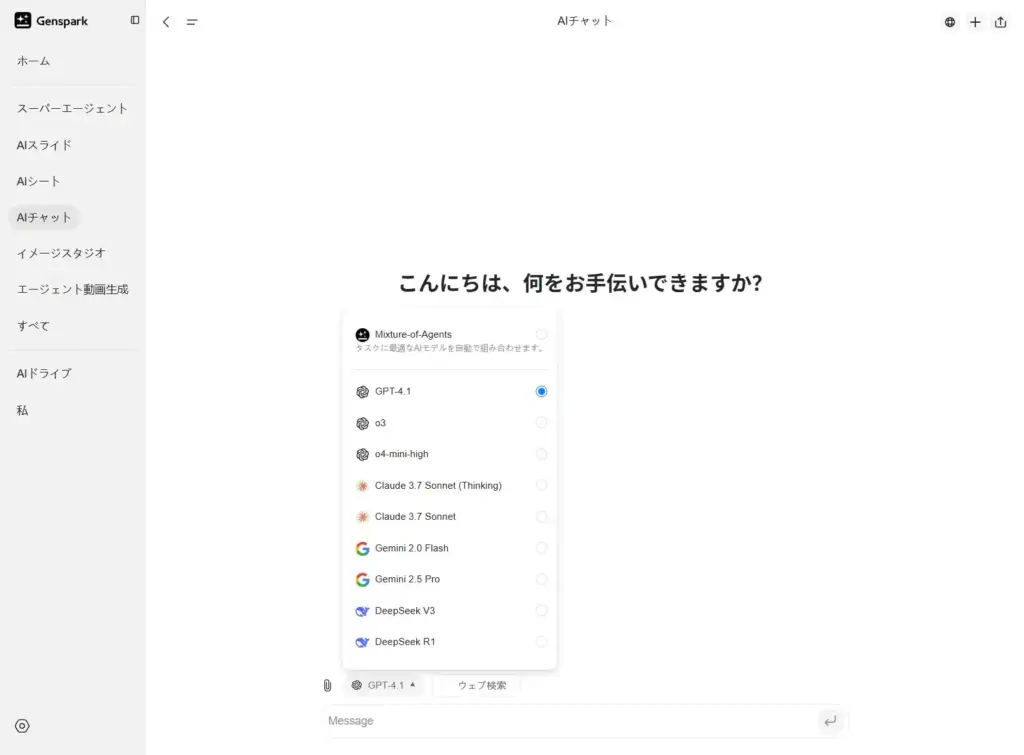Open エージェント動画生成 in the sidebar
This screenshot has height=755, width=1024.
tap(72, 289)
